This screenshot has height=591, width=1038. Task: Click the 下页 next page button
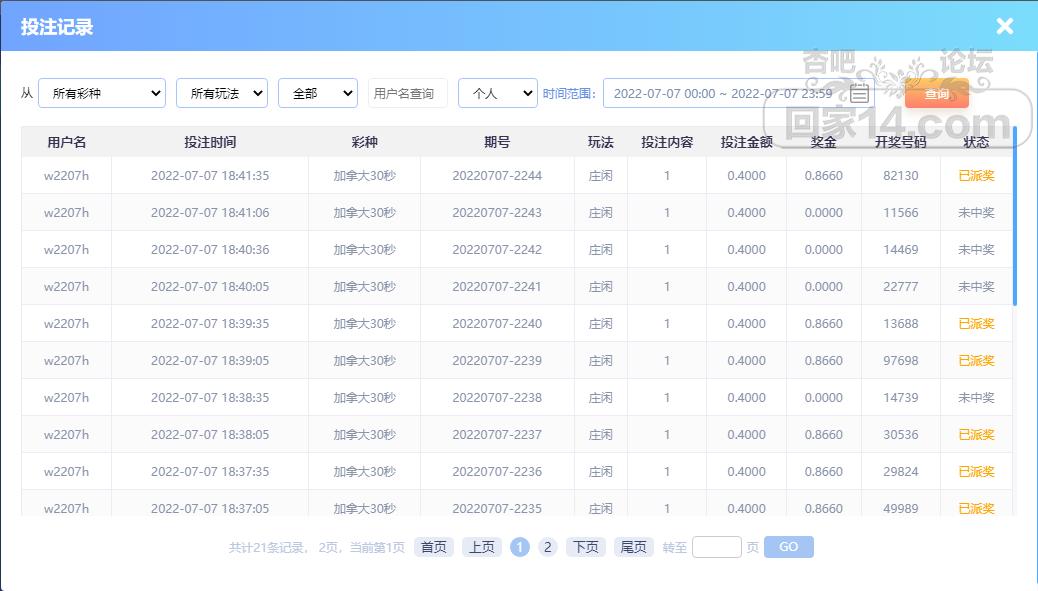(586, 547)
